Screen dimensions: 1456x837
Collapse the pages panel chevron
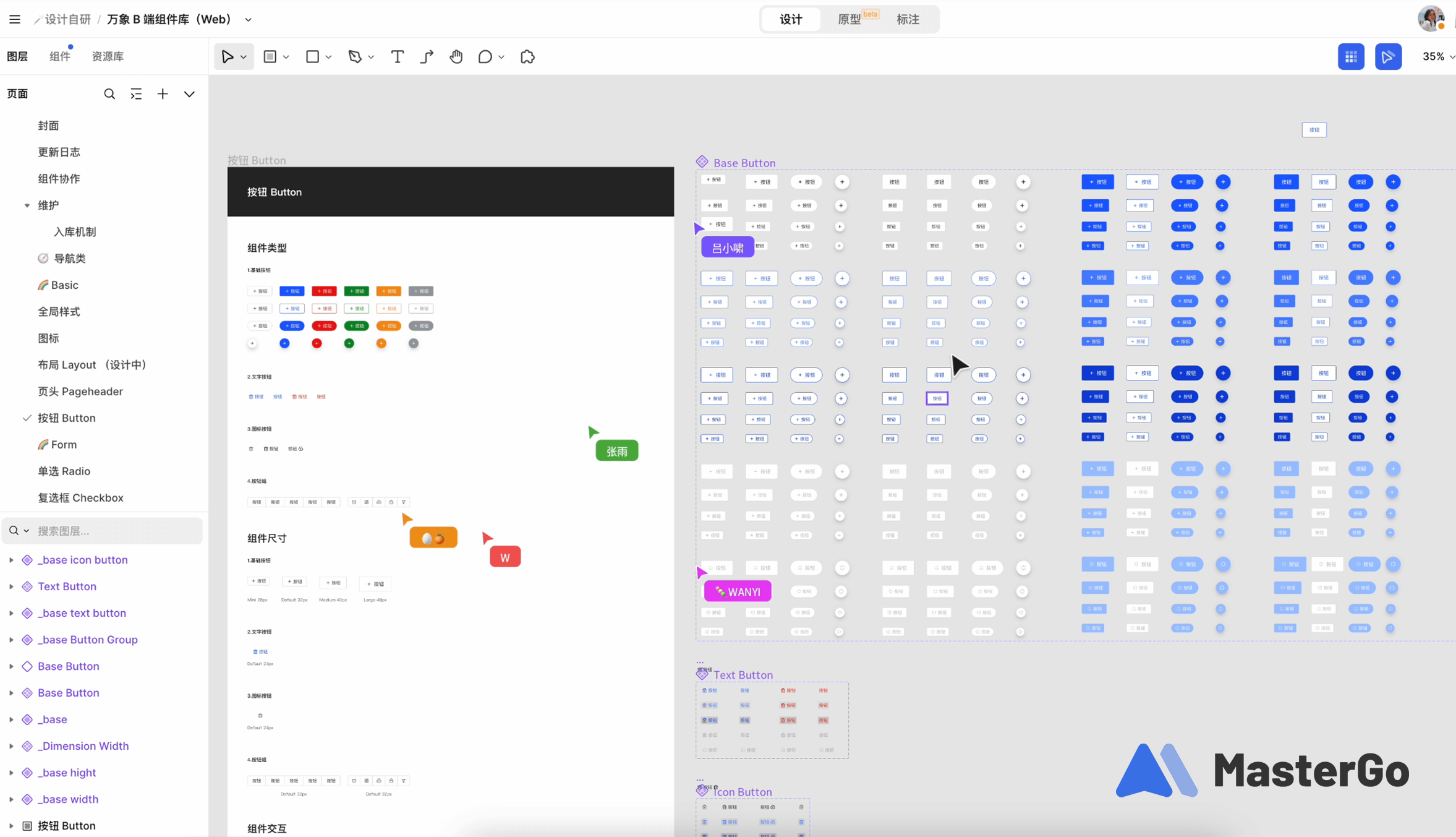tap(189, 94)
